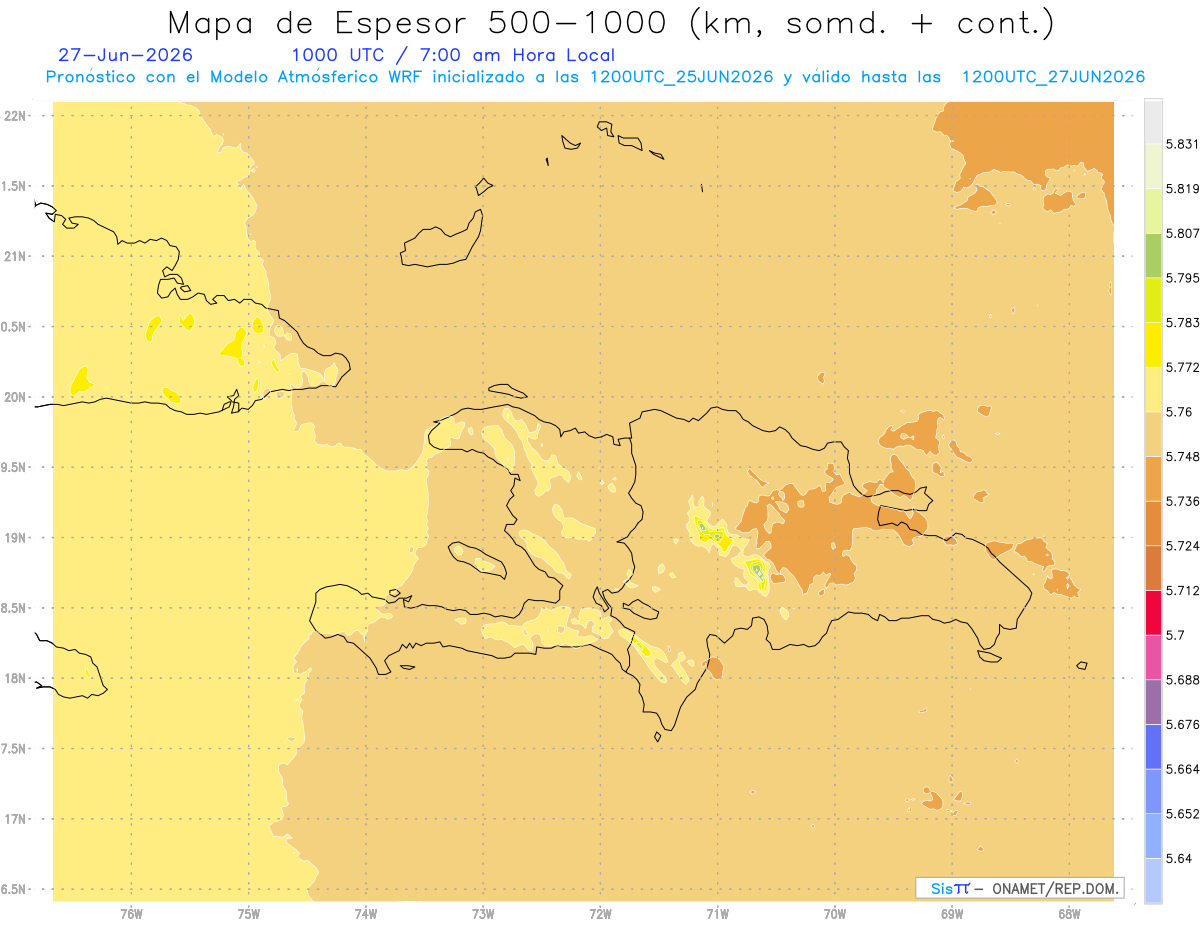Click the '72W' longitude axis label

pyautogui.click(x=600, y=913)
